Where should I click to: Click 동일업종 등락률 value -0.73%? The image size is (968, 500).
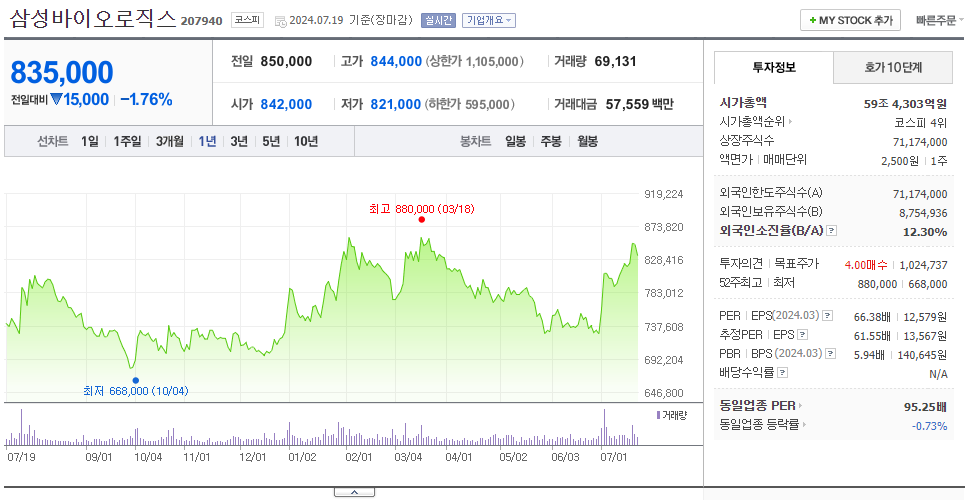point(930,426)
